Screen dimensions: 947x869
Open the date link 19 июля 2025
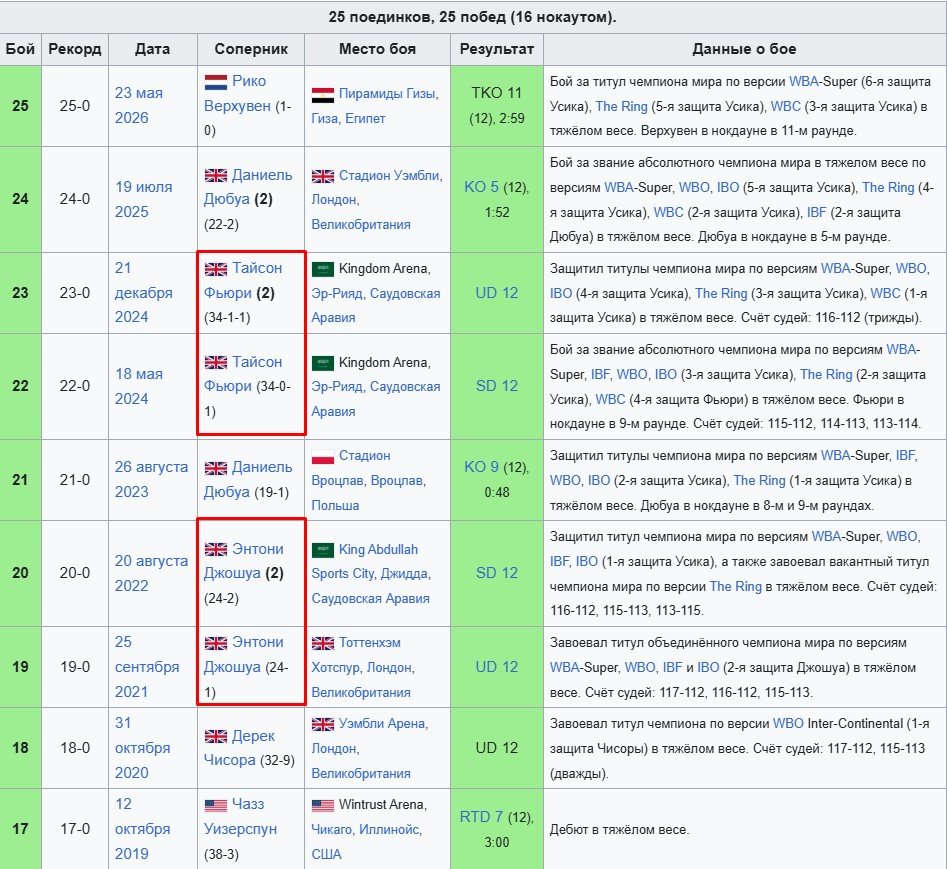144,199
